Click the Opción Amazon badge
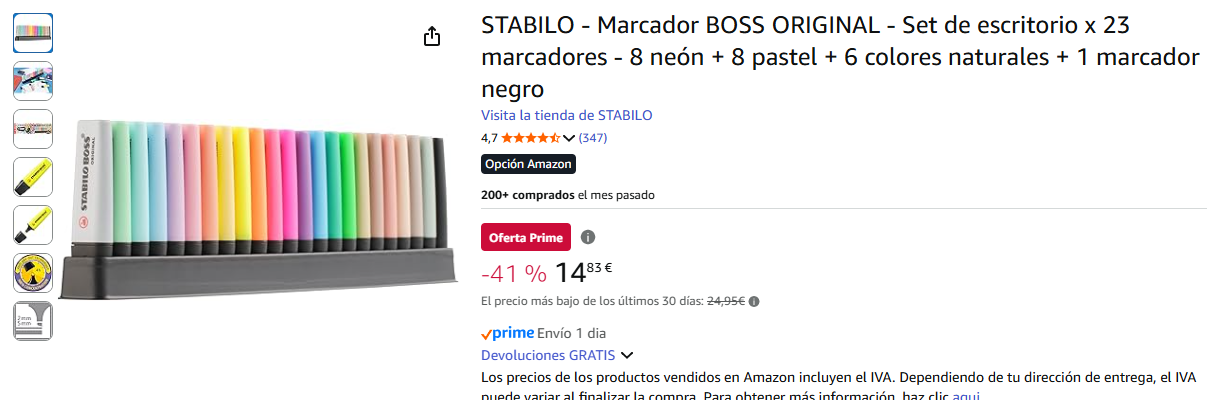The image size is (1220, 400). tap(528, 164)
